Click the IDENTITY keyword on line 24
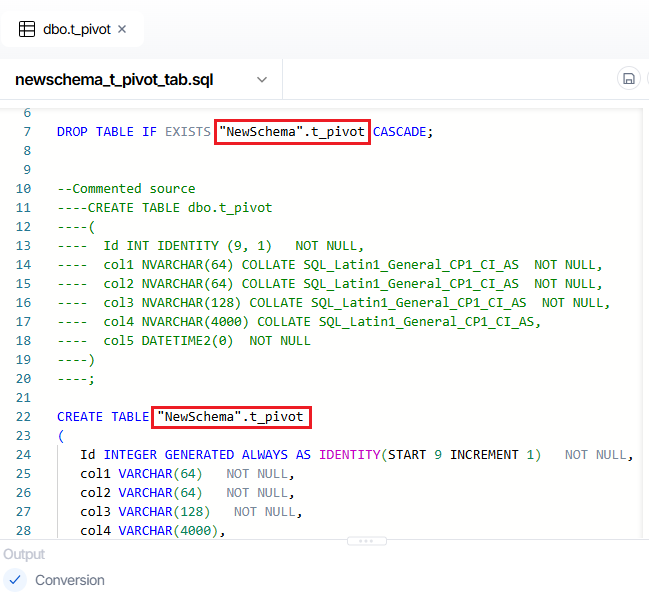The height and width of the screenshot is (598, 649). 348,454
